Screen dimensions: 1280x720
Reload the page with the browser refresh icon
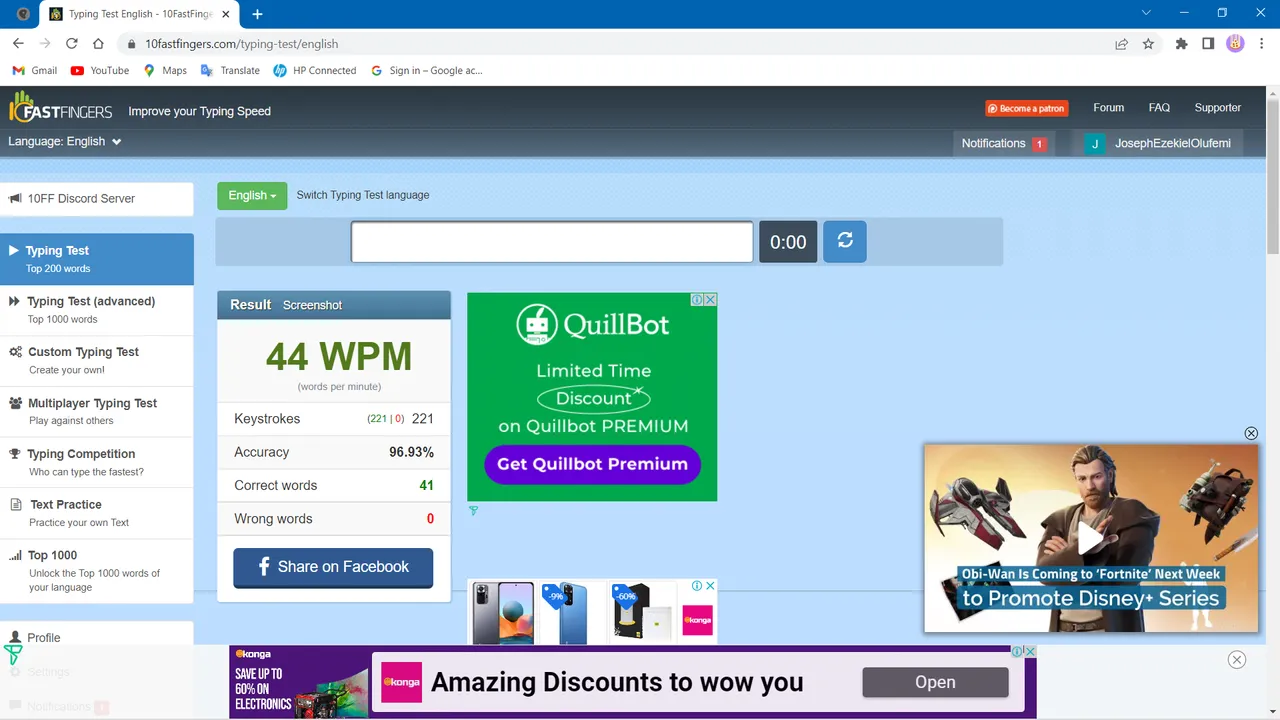tap(72, 44)
